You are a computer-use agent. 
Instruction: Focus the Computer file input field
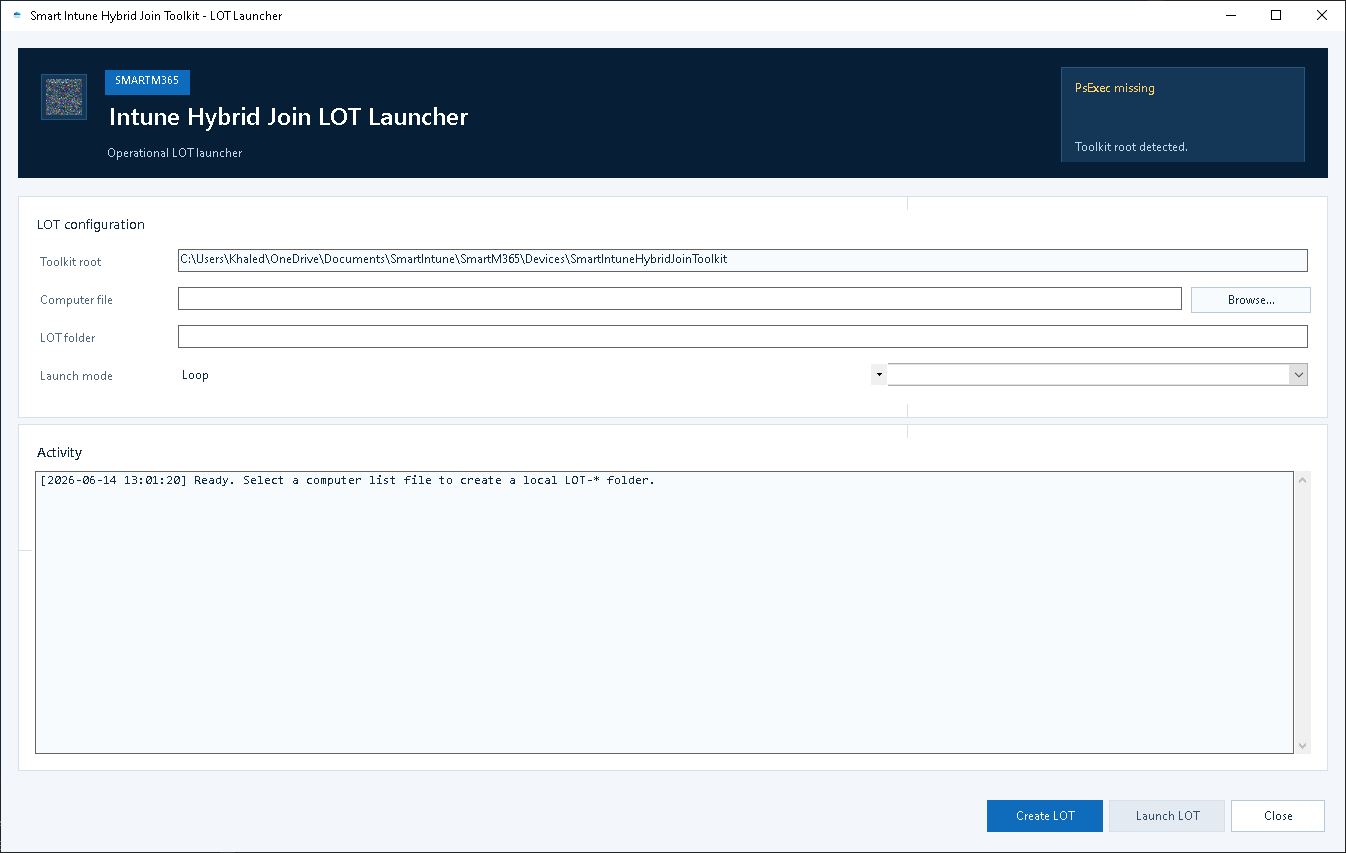(680, 299)
